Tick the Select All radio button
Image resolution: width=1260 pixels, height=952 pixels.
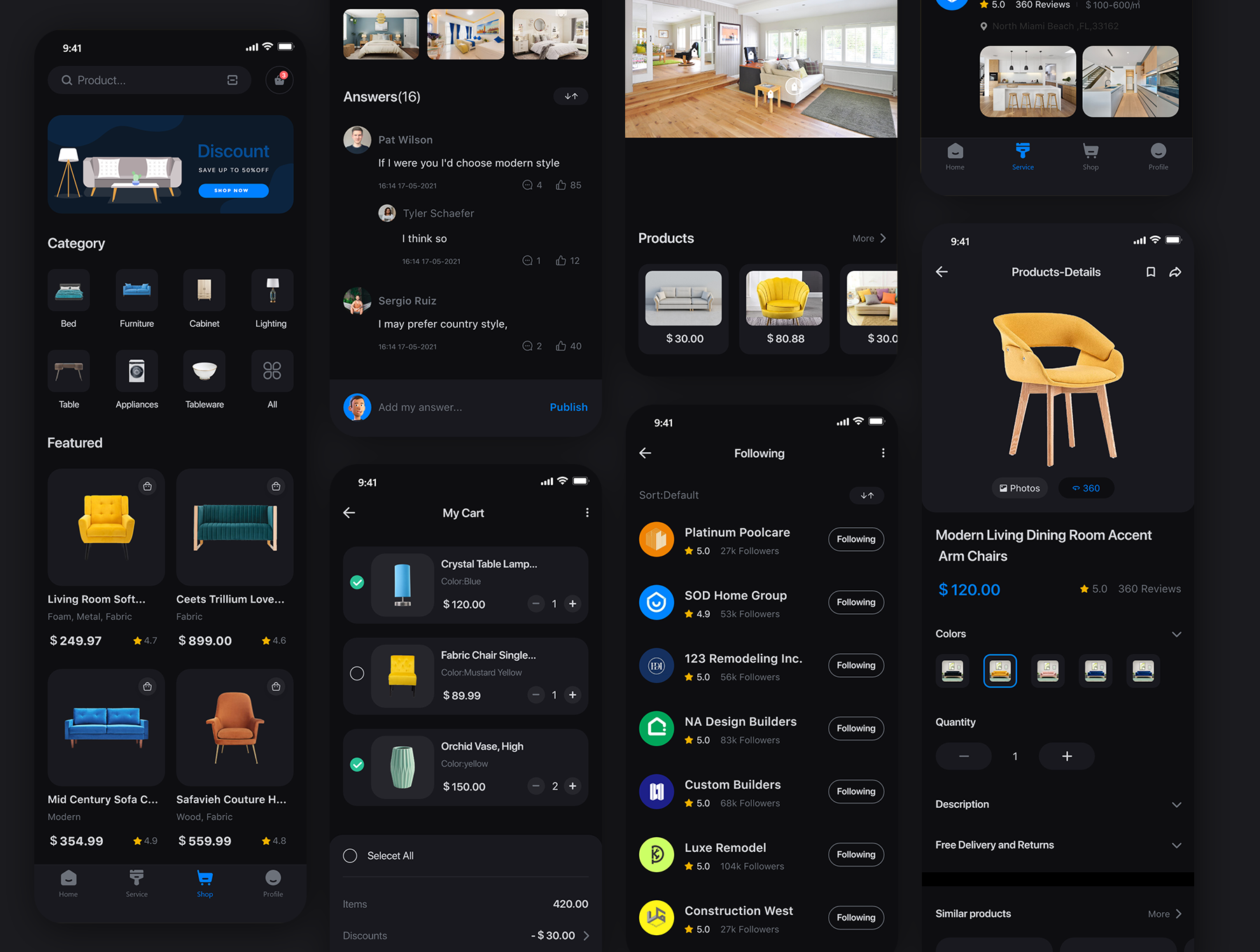pos(350,856)
